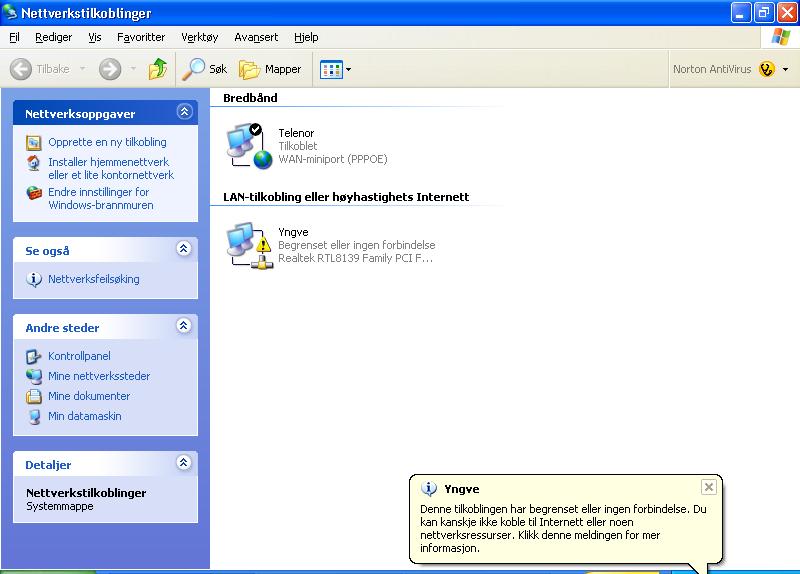
Task: Open Mine nettverkssteder link
Action: tap(99, 376)
